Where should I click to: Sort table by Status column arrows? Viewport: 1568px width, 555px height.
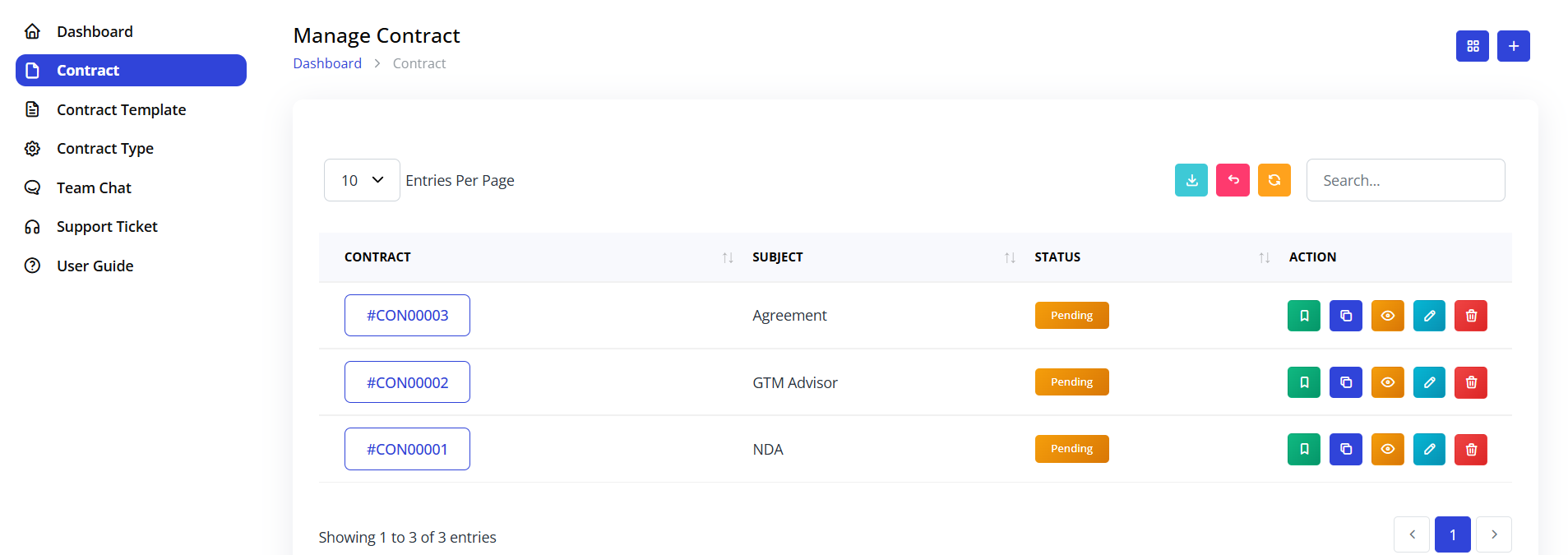(1264, 257)
